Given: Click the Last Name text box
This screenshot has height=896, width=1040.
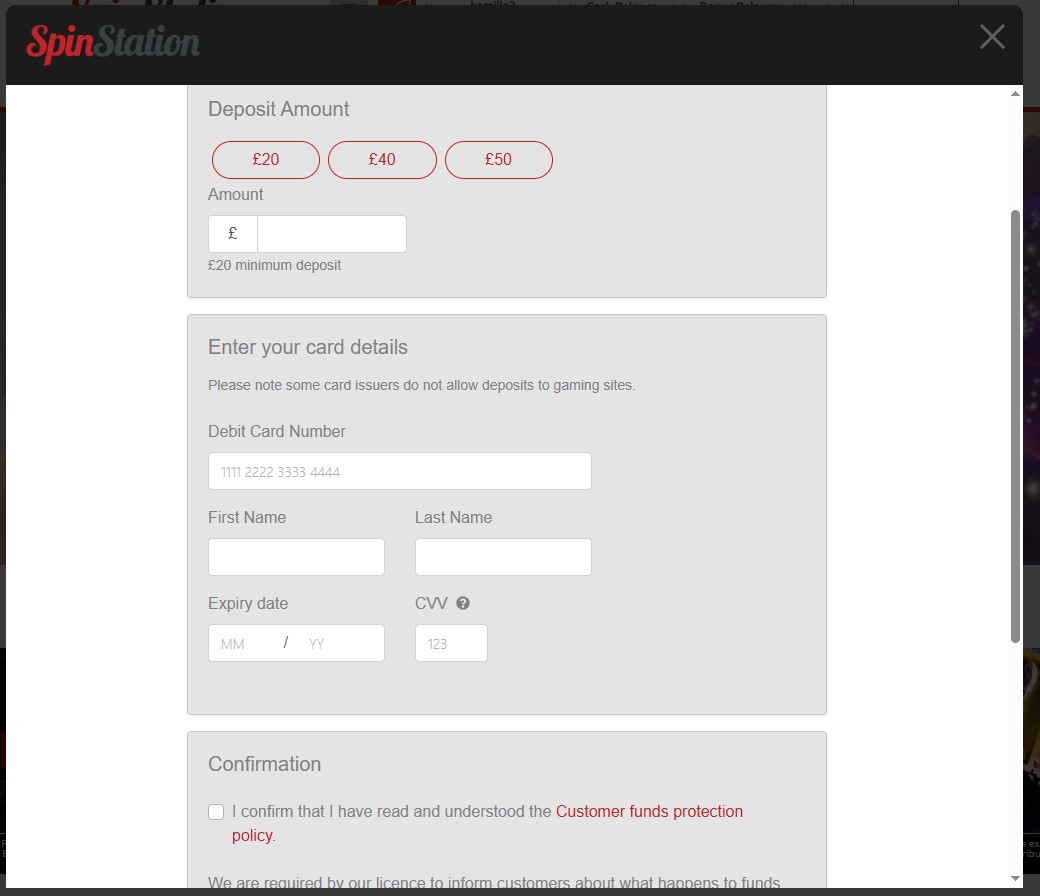Looking at the screenshot, I should coord(503,557).
